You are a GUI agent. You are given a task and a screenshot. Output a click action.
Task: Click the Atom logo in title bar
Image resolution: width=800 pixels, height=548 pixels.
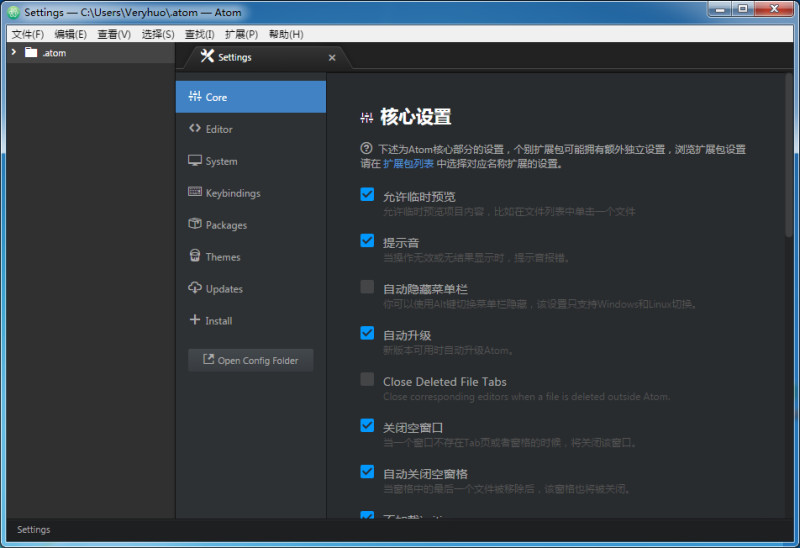pyautogui.click(x=13, y=12)
